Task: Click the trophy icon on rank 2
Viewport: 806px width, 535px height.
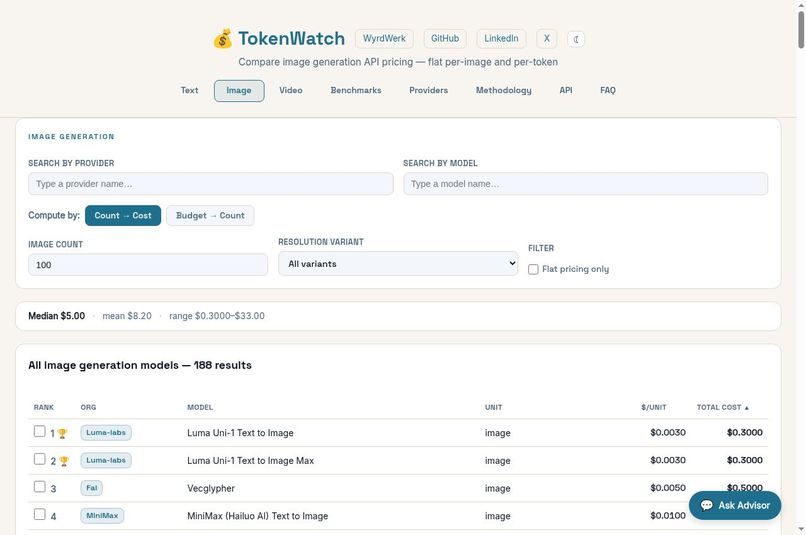Action: click(64, 461)
